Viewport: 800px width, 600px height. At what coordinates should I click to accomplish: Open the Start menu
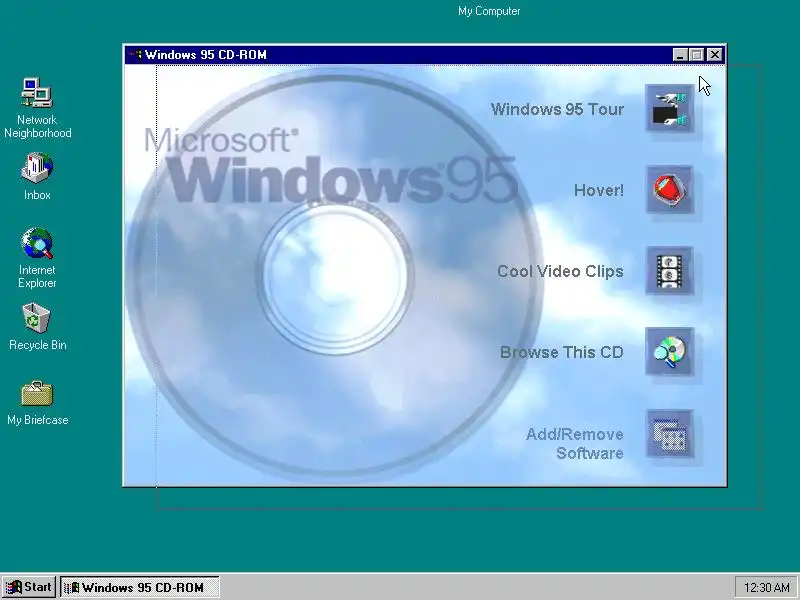pyautogui.click(x=28, y=587)
